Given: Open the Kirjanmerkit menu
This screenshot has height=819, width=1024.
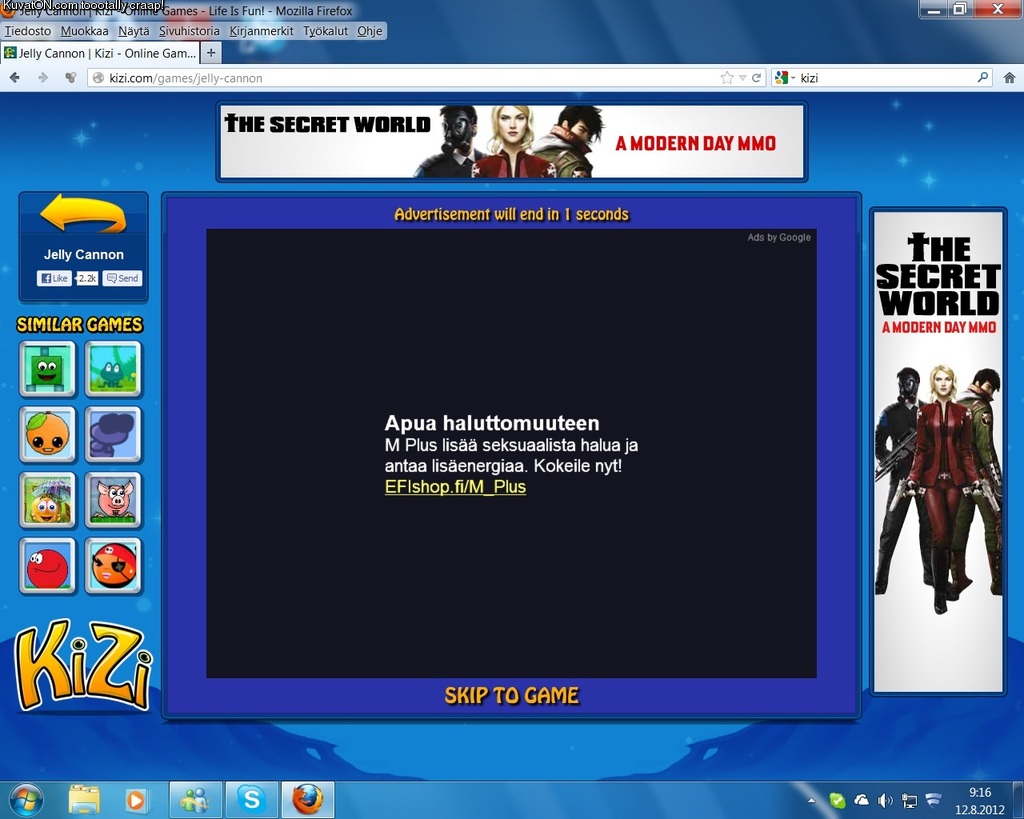Looking at the screenshot, I should click(261, 31).
